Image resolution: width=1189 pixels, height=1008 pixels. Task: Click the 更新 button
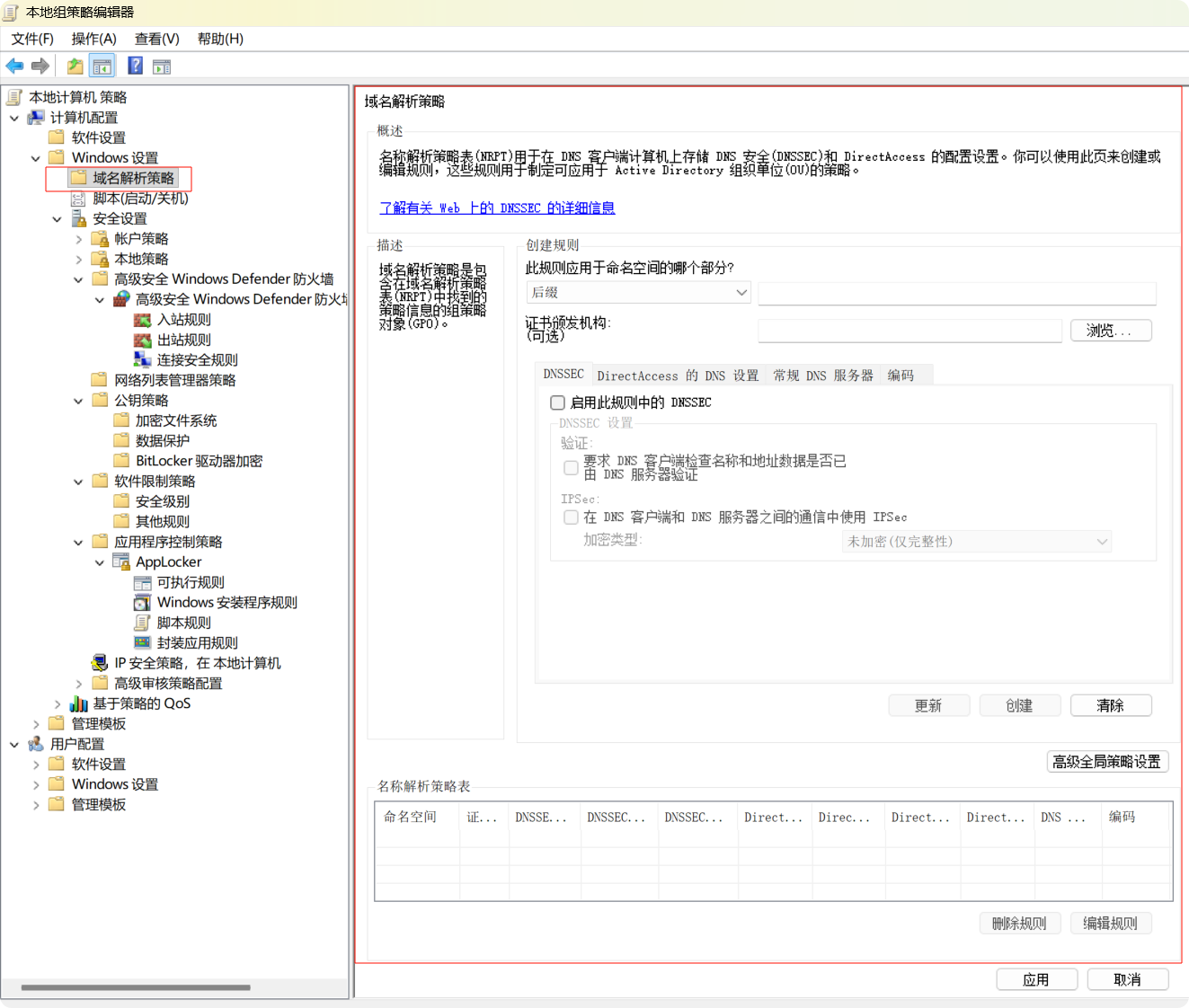coord(928,705)
